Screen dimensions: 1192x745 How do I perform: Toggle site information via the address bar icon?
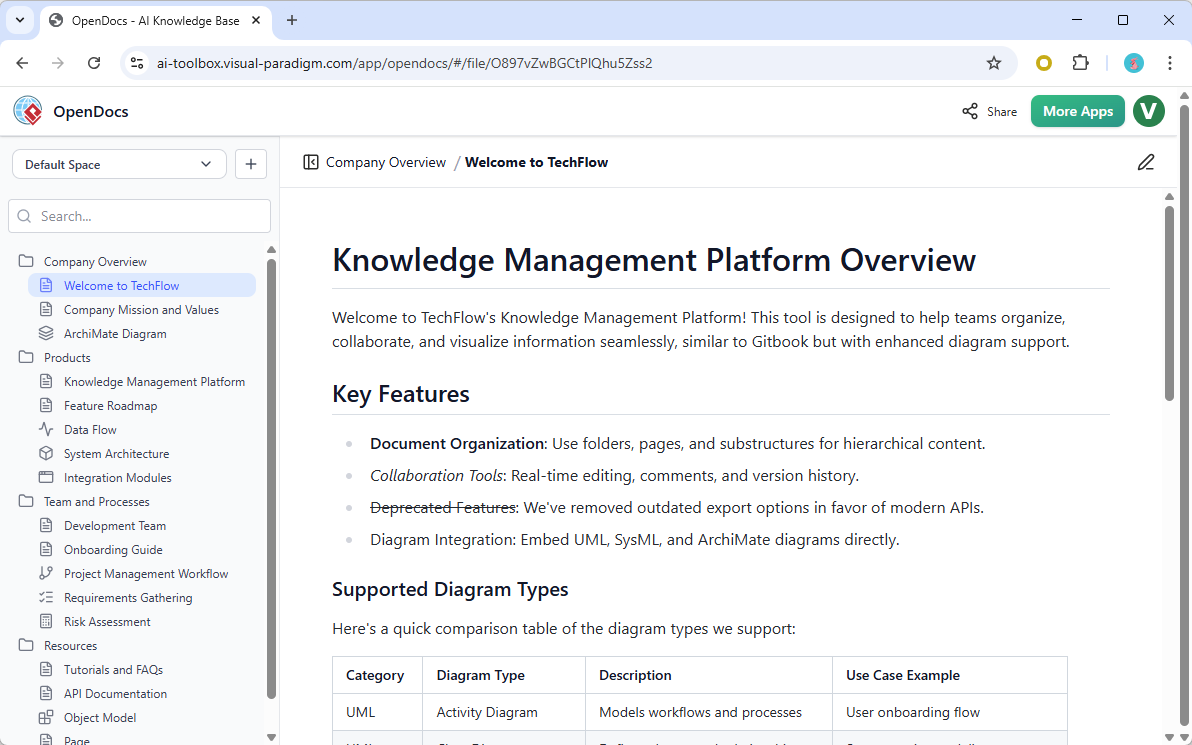tap(136, 62)
